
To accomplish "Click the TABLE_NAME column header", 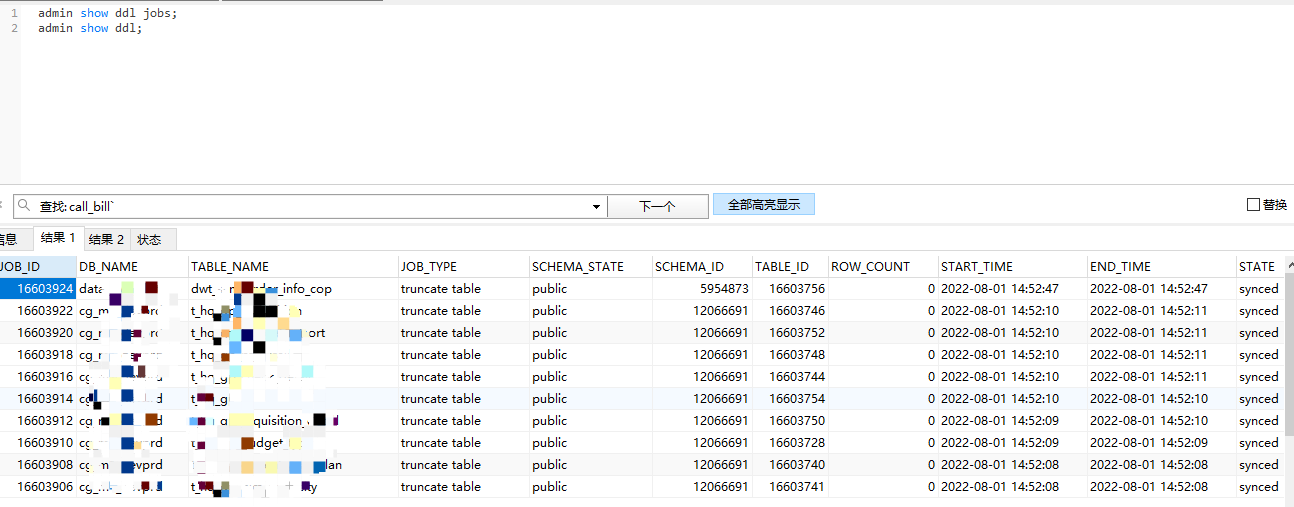I will 230,267.
